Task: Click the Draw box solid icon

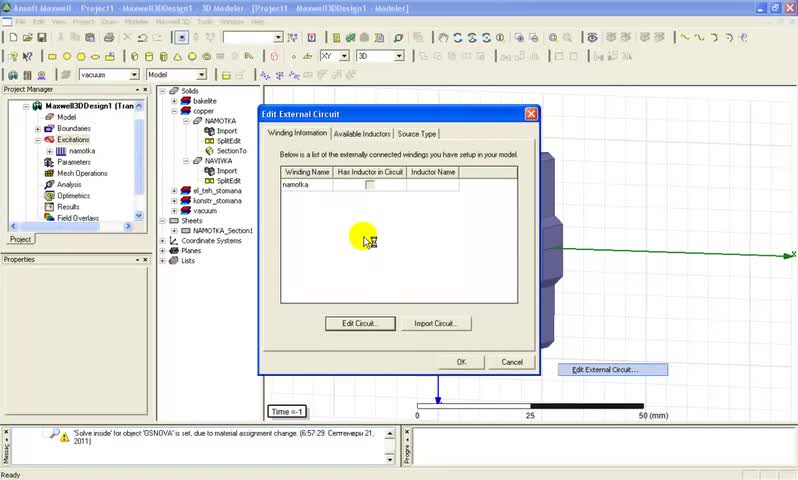Action: [x=134, y=57]
